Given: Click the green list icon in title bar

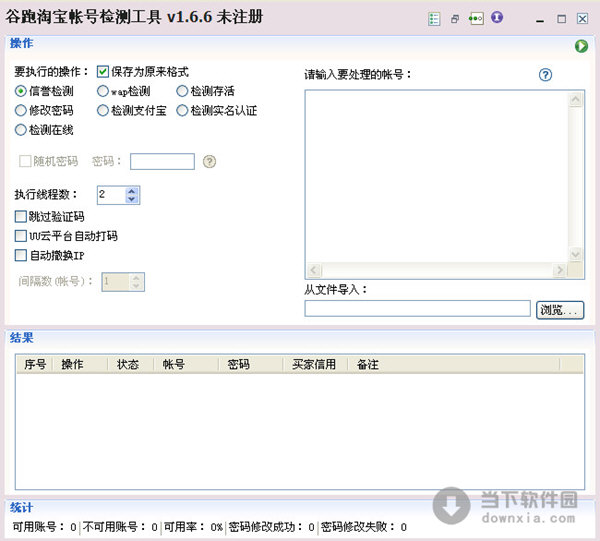Looking at the screenshot, I should pyautogui.click(x=434, y=19).
